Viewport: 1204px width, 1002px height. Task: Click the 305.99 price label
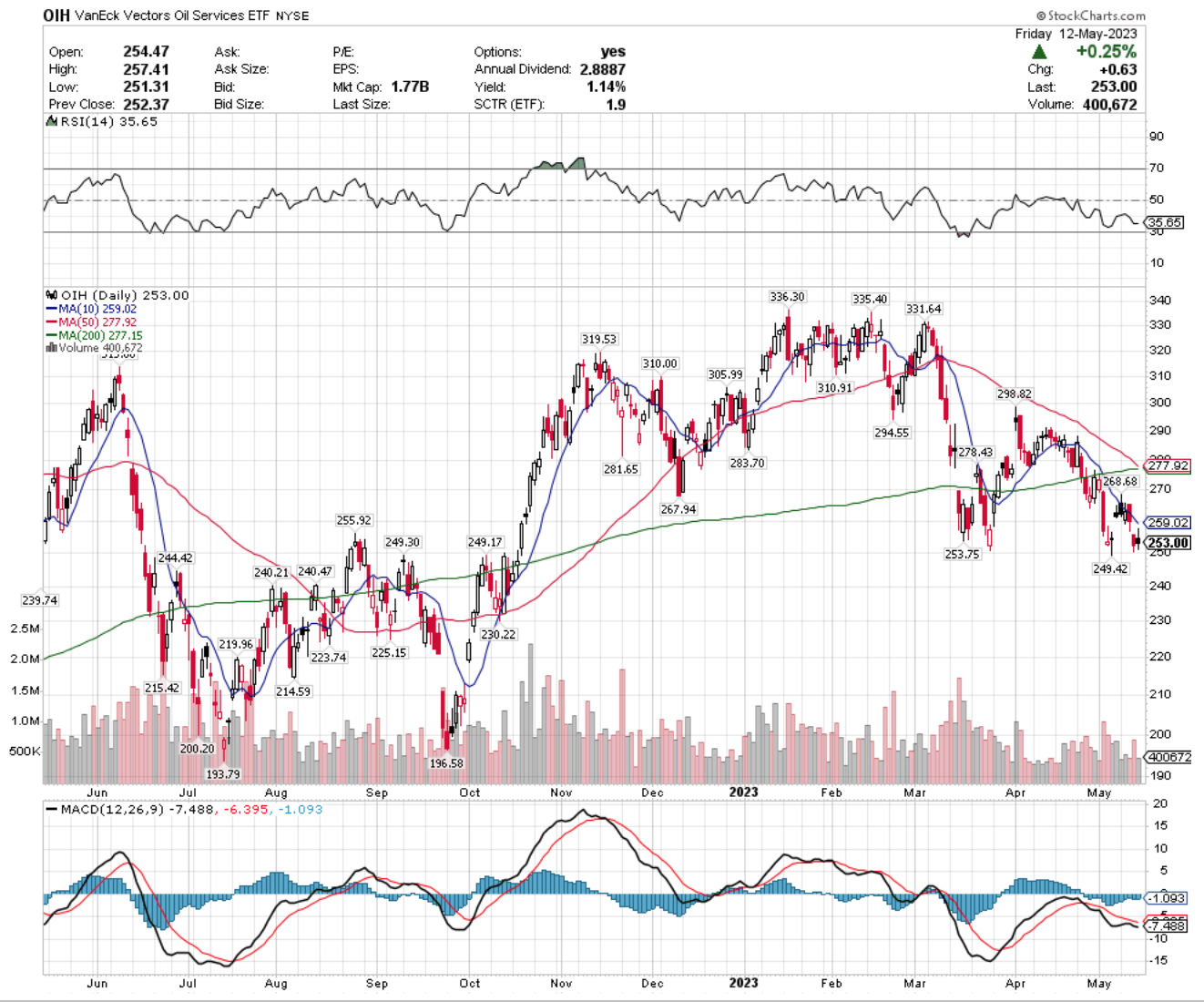[x=725, y=375]
